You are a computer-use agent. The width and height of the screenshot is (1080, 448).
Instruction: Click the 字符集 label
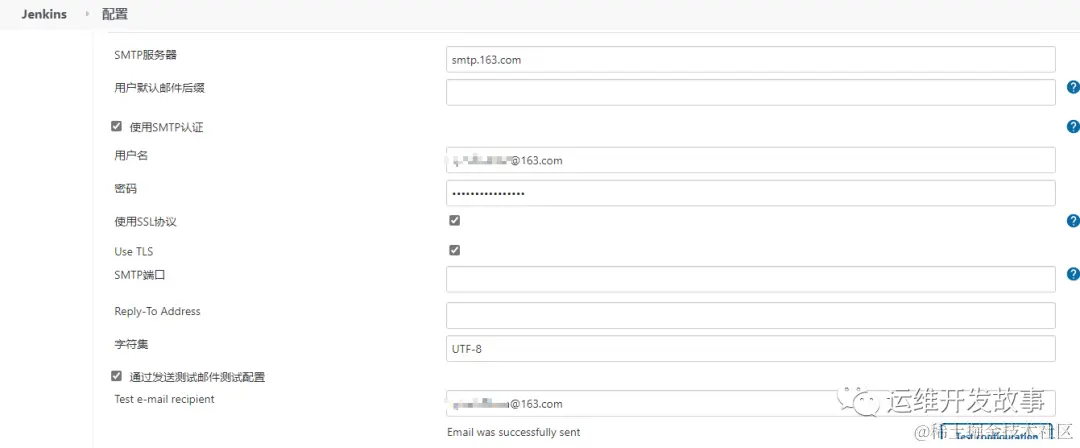pyautogui.click(x=132, y=343)
